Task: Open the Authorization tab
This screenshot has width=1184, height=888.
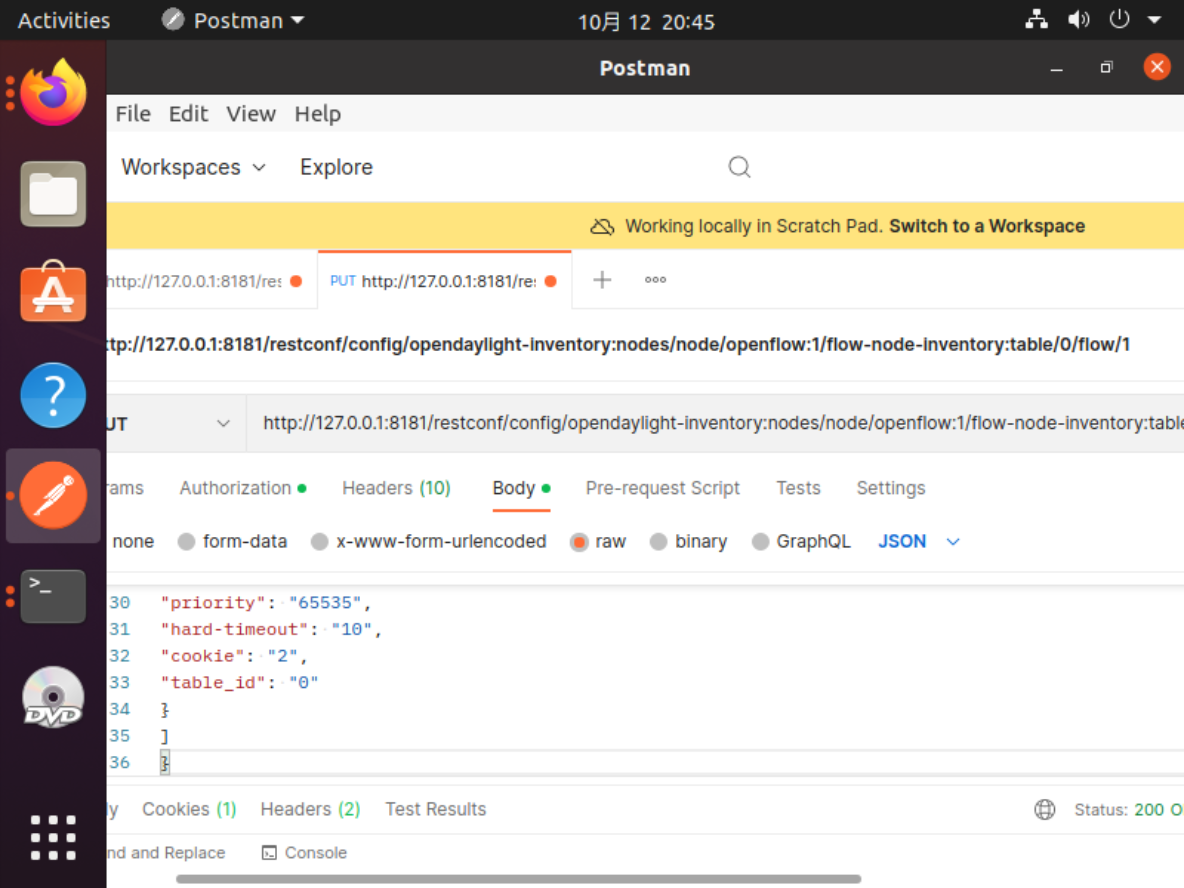Action: coord(236,488)
